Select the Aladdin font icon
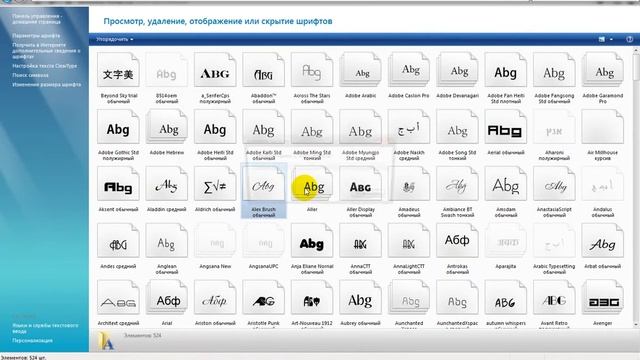This screenshot has width=640, height=360. (167, 184)
